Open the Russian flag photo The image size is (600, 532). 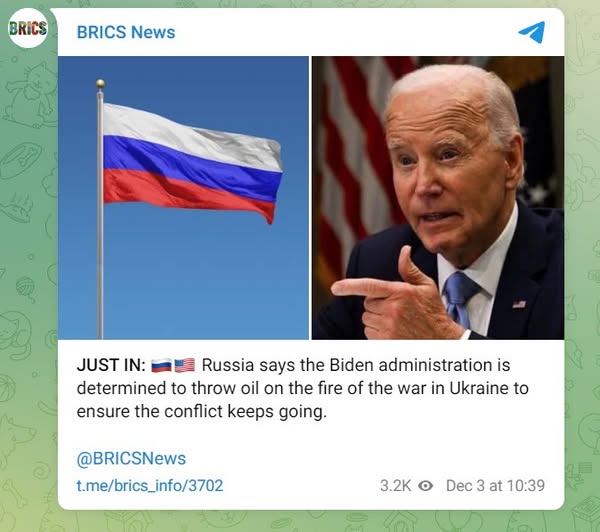(x=183, y=198)
